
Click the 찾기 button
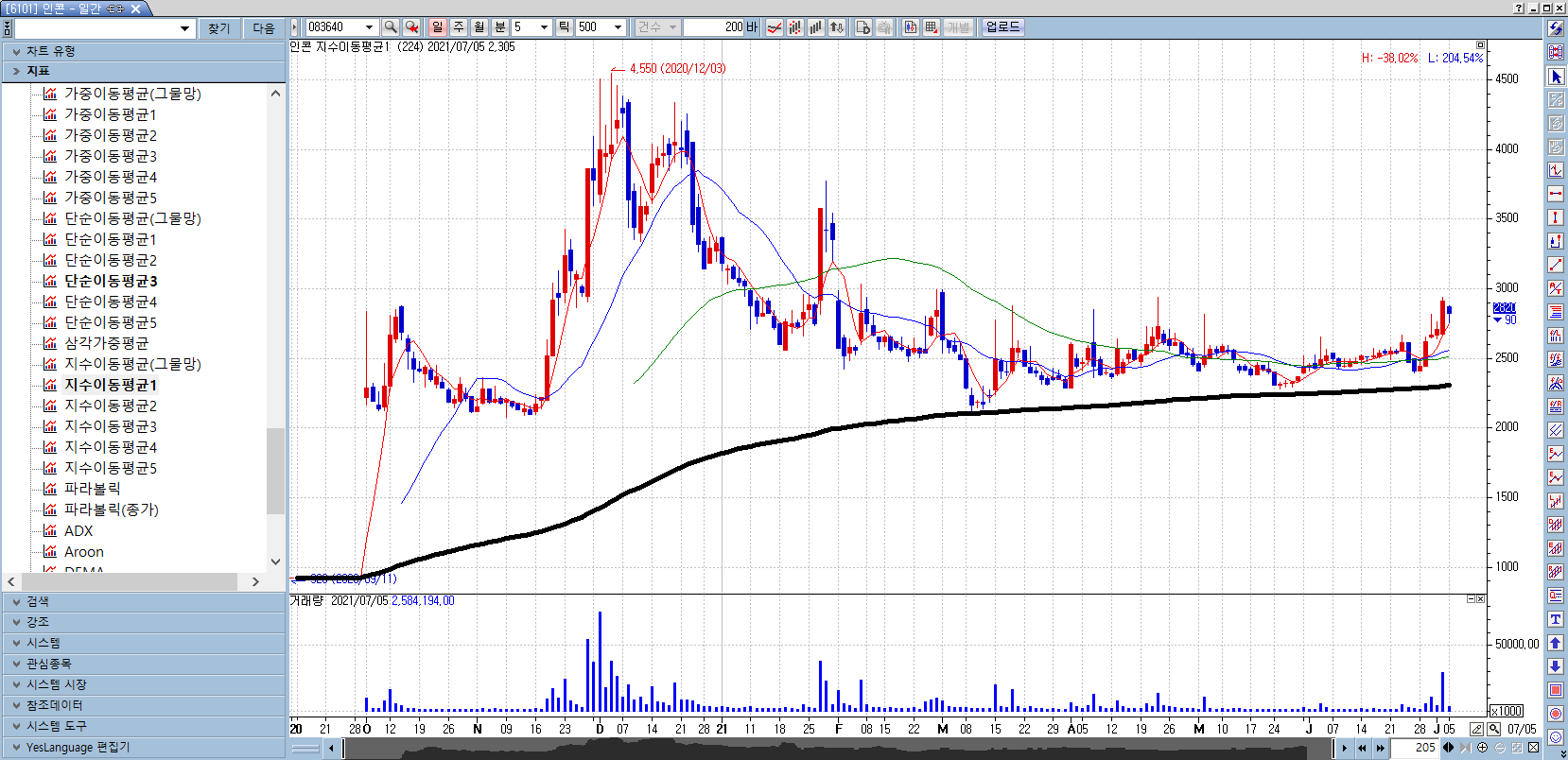pos(219,28)
